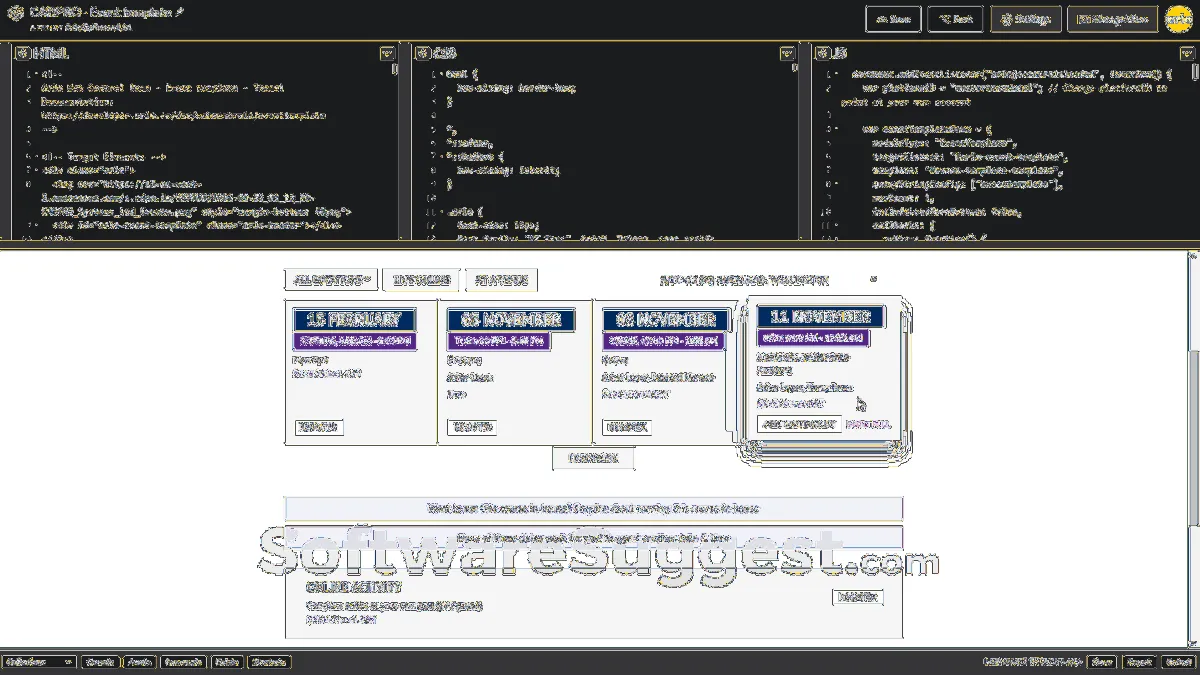Viewport: 1200px width, 675px height.
Task: Click the button in the 05 November card
Action: point(473,427)
